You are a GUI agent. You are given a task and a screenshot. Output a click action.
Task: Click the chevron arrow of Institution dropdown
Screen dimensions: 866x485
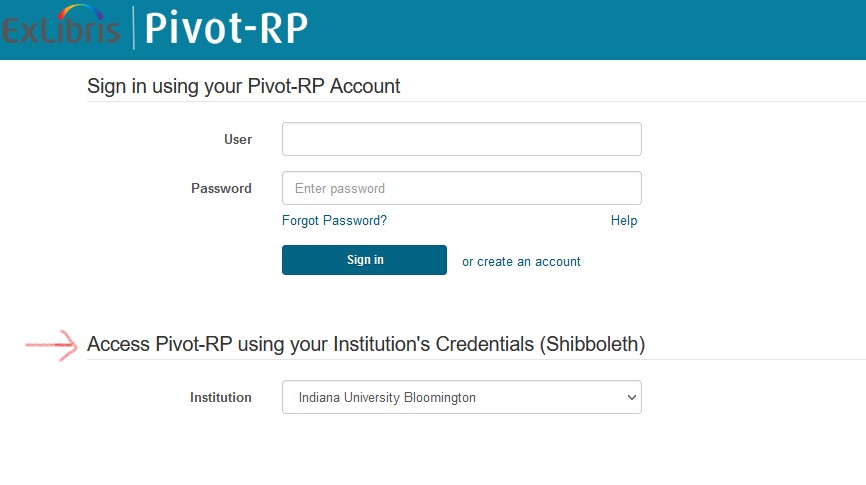pyautogui.click(x=631, y=397)
